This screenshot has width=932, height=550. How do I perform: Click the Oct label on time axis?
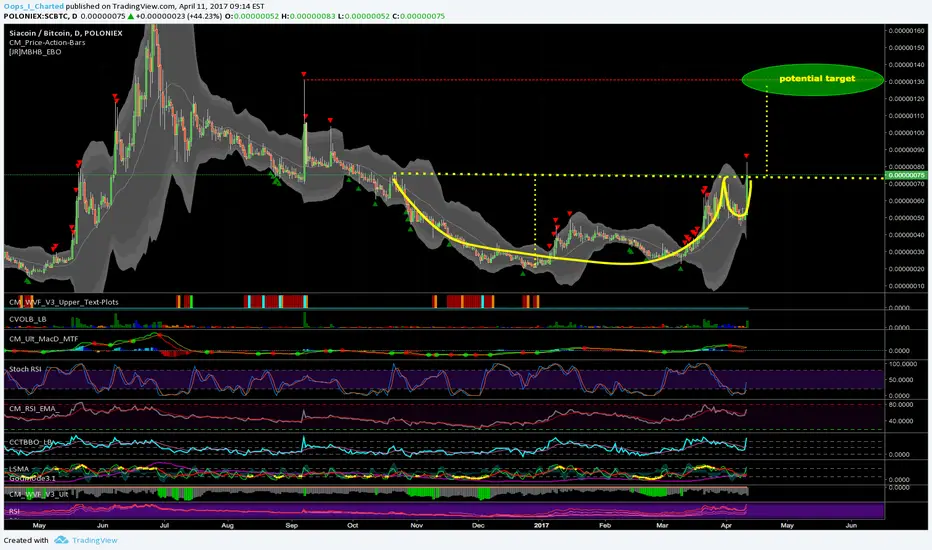pyautogui.click(x=352, y=526)
